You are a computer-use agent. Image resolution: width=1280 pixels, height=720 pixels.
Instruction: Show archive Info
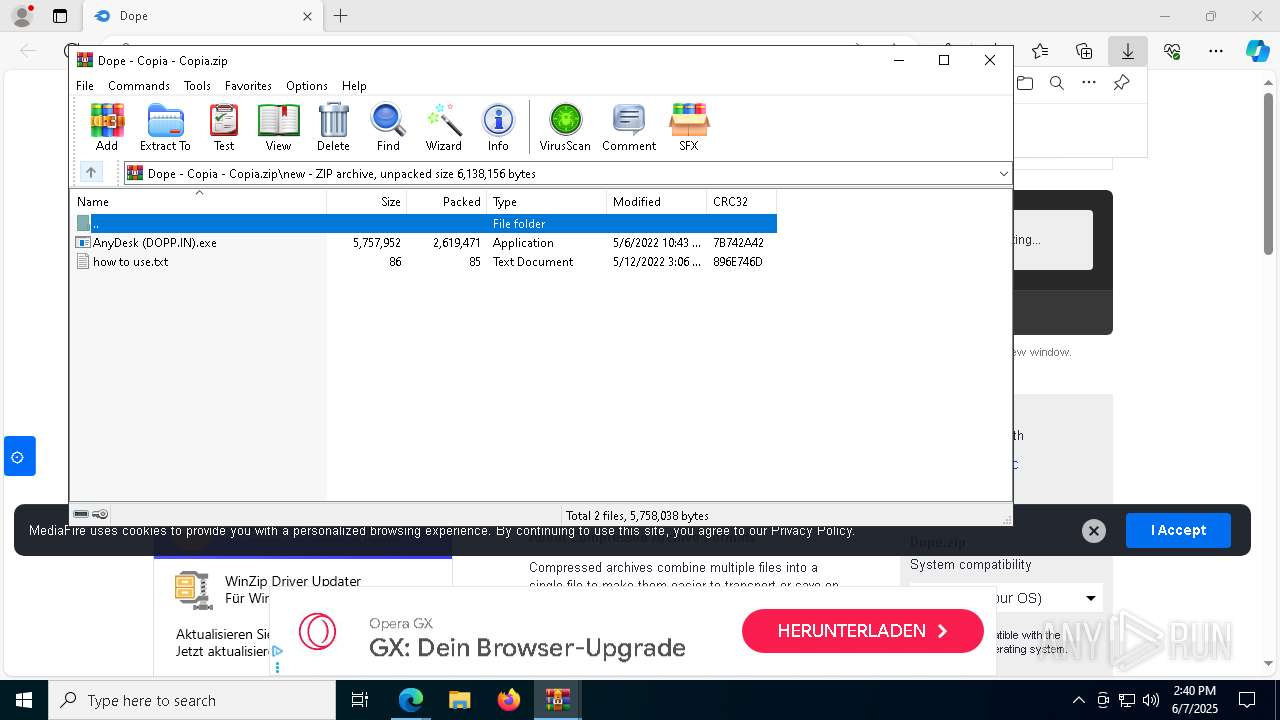498,127
